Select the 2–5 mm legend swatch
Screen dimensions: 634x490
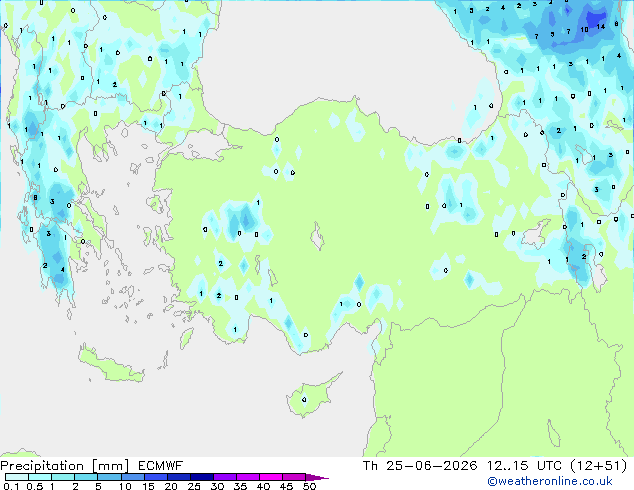(86, 477)
